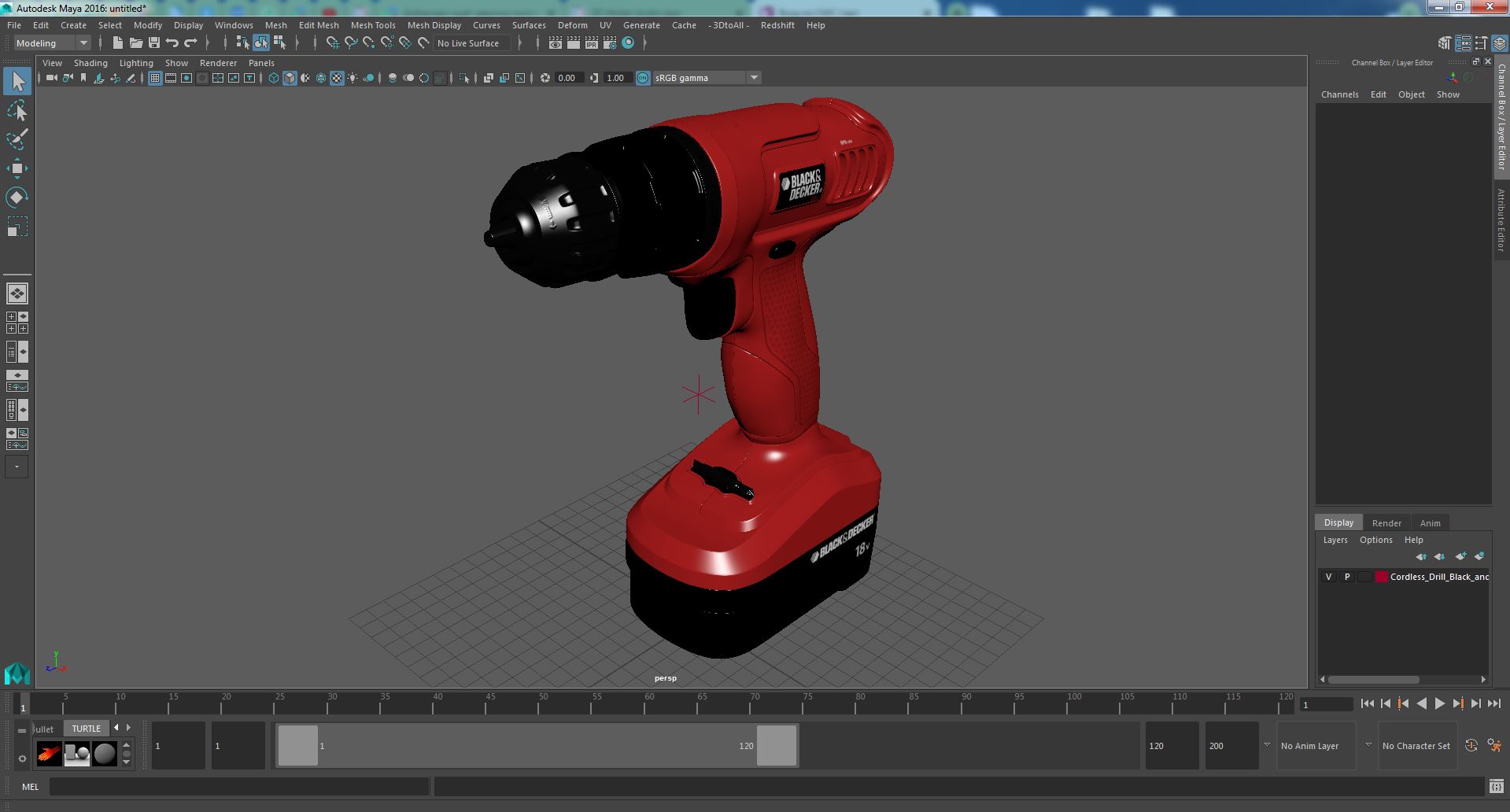Activate the Scale tool
The width and height of the screenshot is (1510, 812).
17,227
